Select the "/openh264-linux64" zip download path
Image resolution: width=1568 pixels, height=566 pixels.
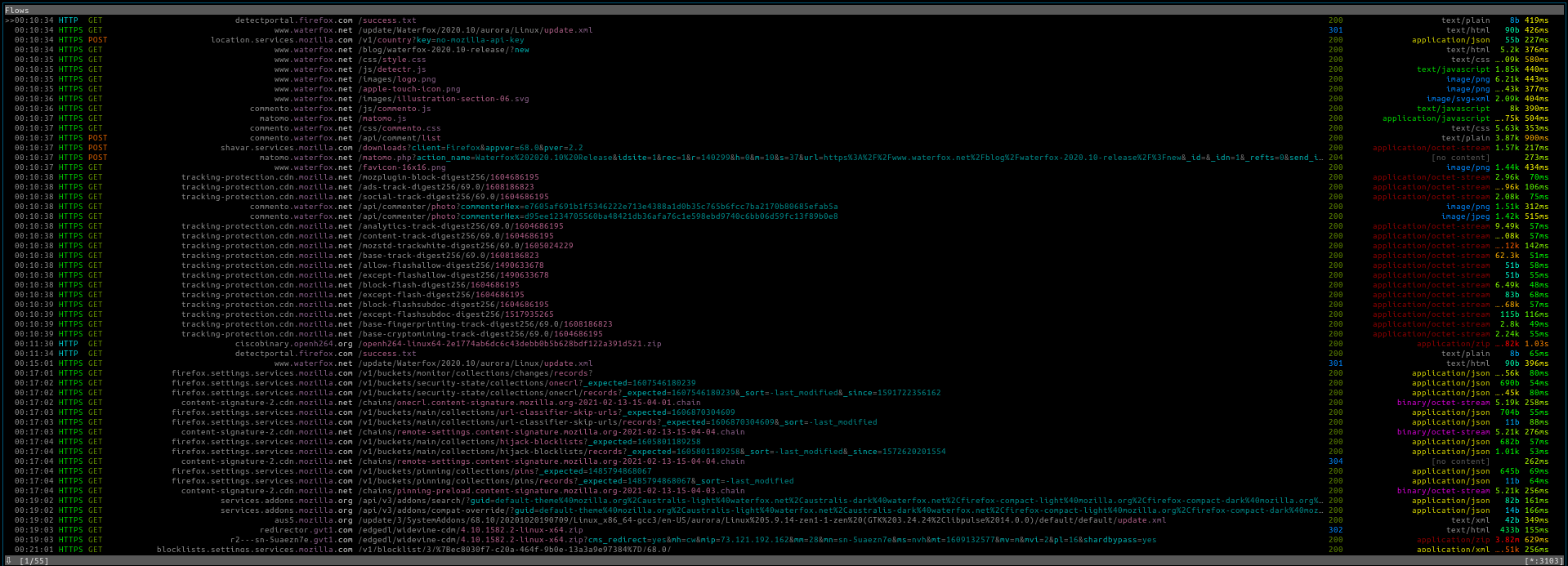pos(510,344)
